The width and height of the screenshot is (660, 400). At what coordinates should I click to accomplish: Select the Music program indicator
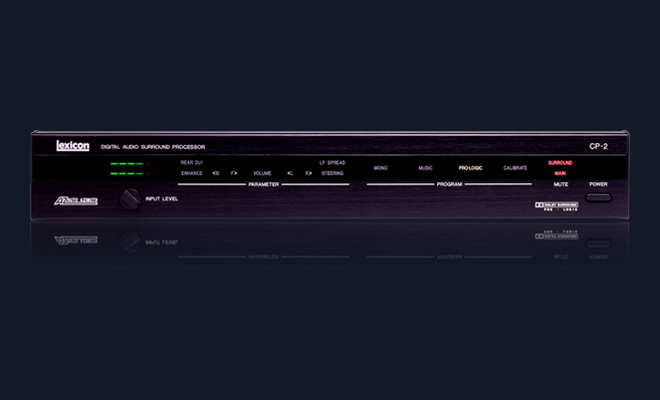(425, 168)
